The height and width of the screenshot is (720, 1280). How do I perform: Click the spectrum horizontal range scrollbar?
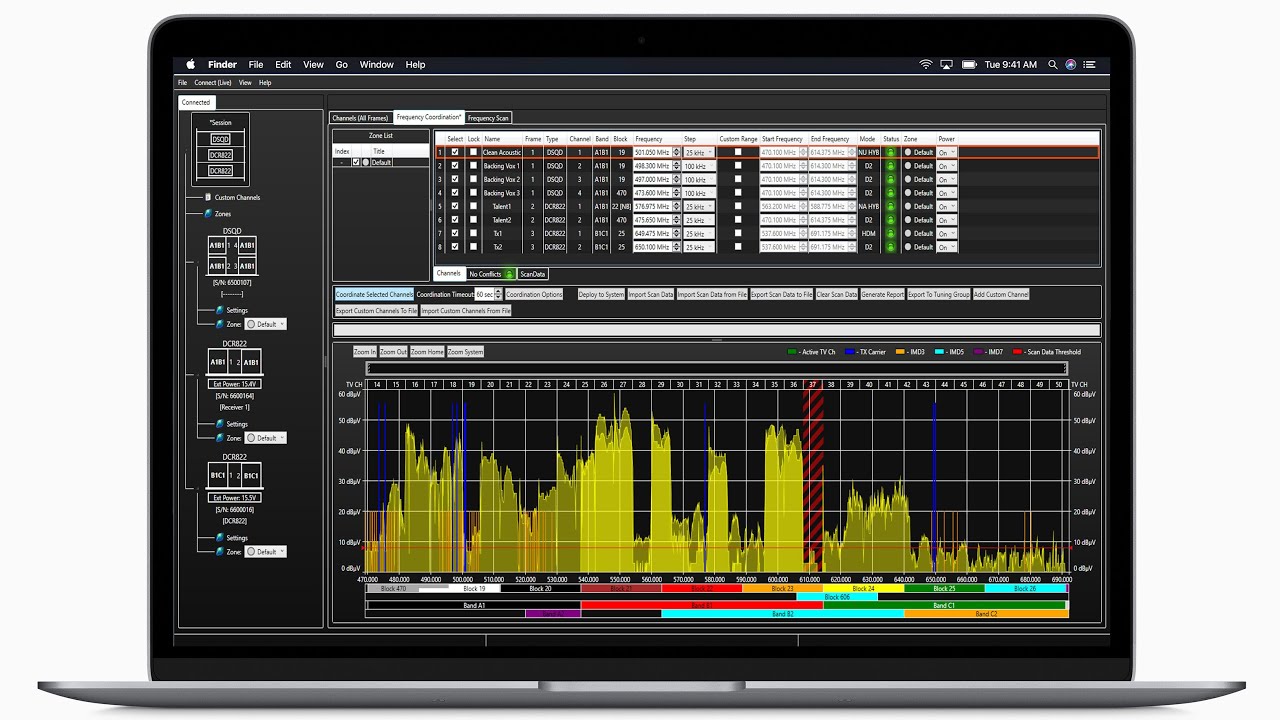tap(716, 369)
